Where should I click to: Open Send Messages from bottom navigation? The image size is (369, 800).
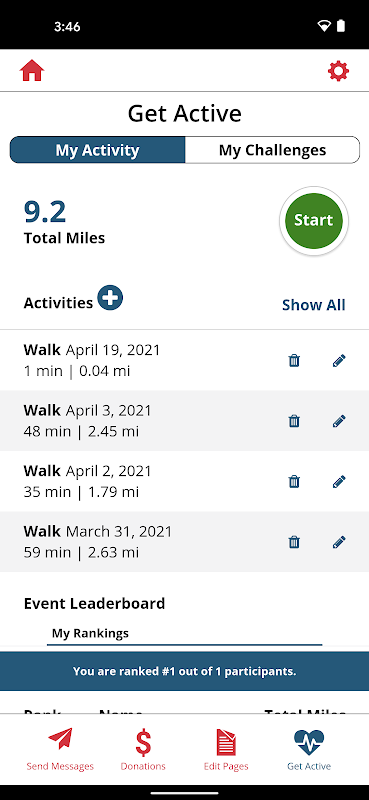[x=60, y=749]
